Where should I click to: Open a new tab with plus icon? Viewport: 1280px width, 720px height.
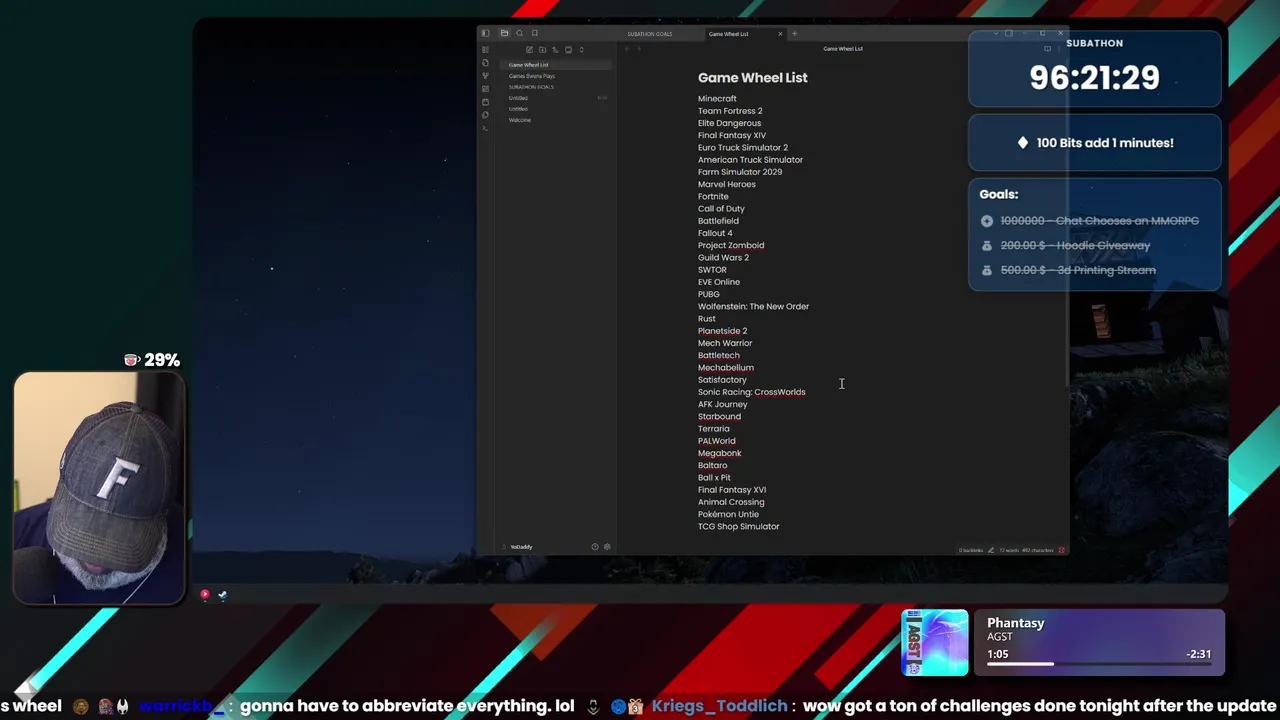(x=794, y=34)
